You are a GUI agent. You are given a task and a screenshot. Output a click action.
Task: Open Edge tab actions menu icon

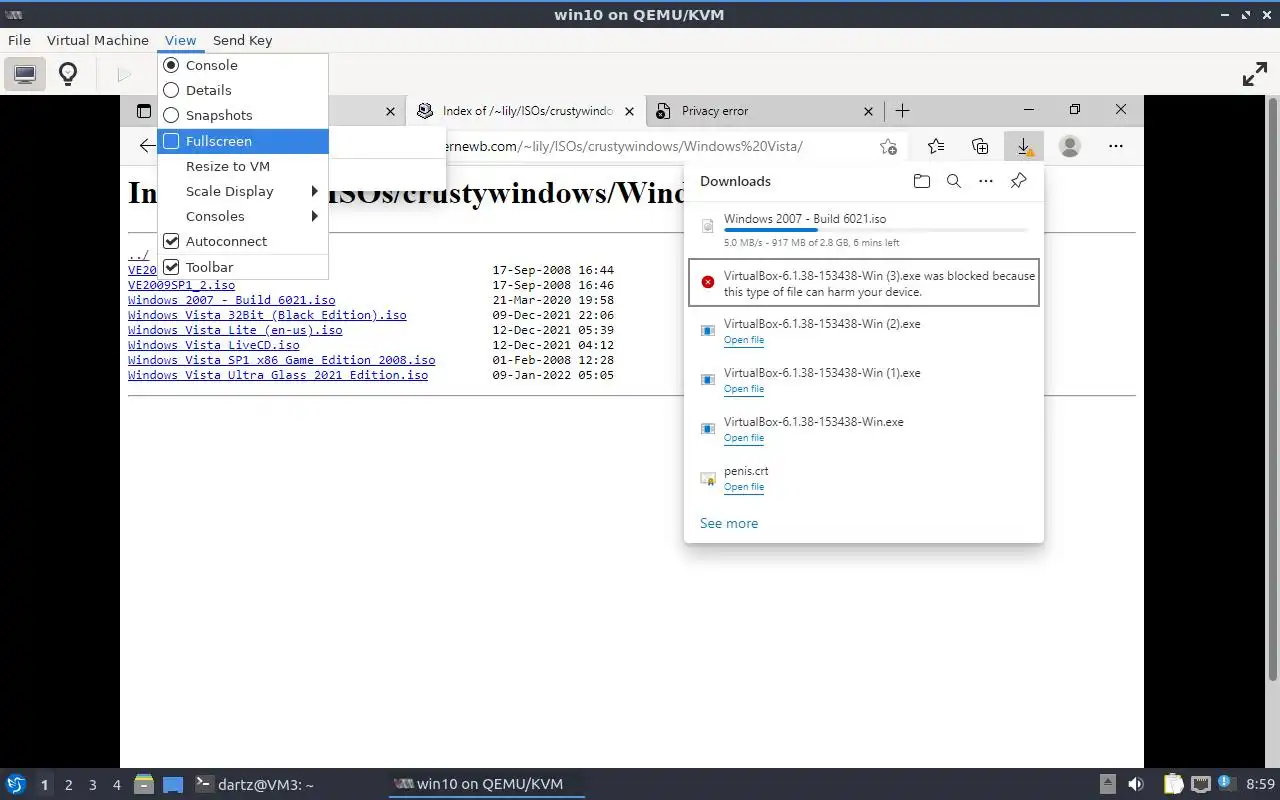(x=144, y=111)
